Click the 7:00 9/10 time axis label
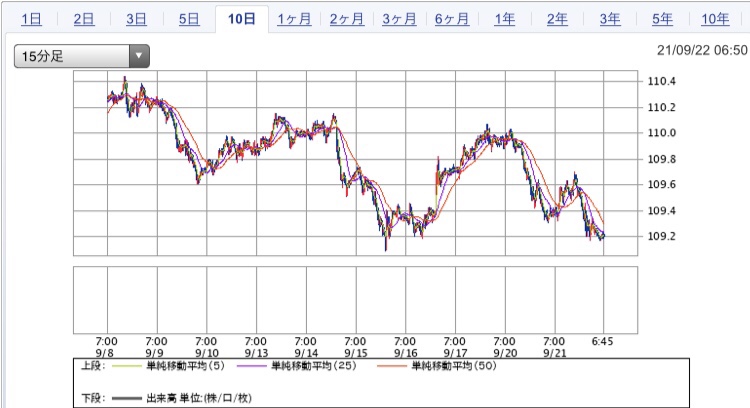Viewport: 750px width, 408px height. point(206,347)
